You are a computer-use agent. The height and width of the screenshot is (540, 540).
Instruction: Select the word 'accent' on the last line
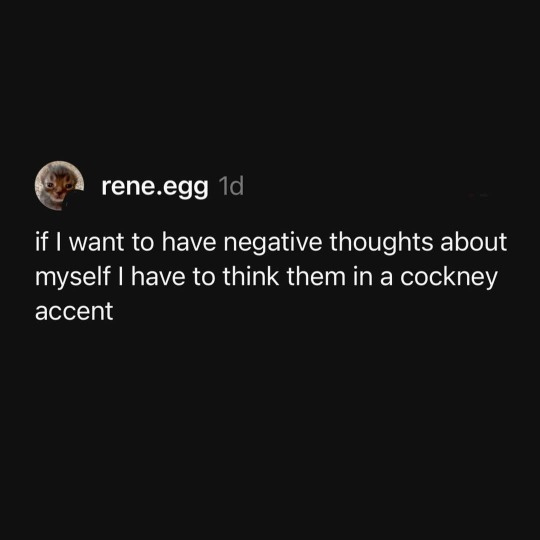74,312
